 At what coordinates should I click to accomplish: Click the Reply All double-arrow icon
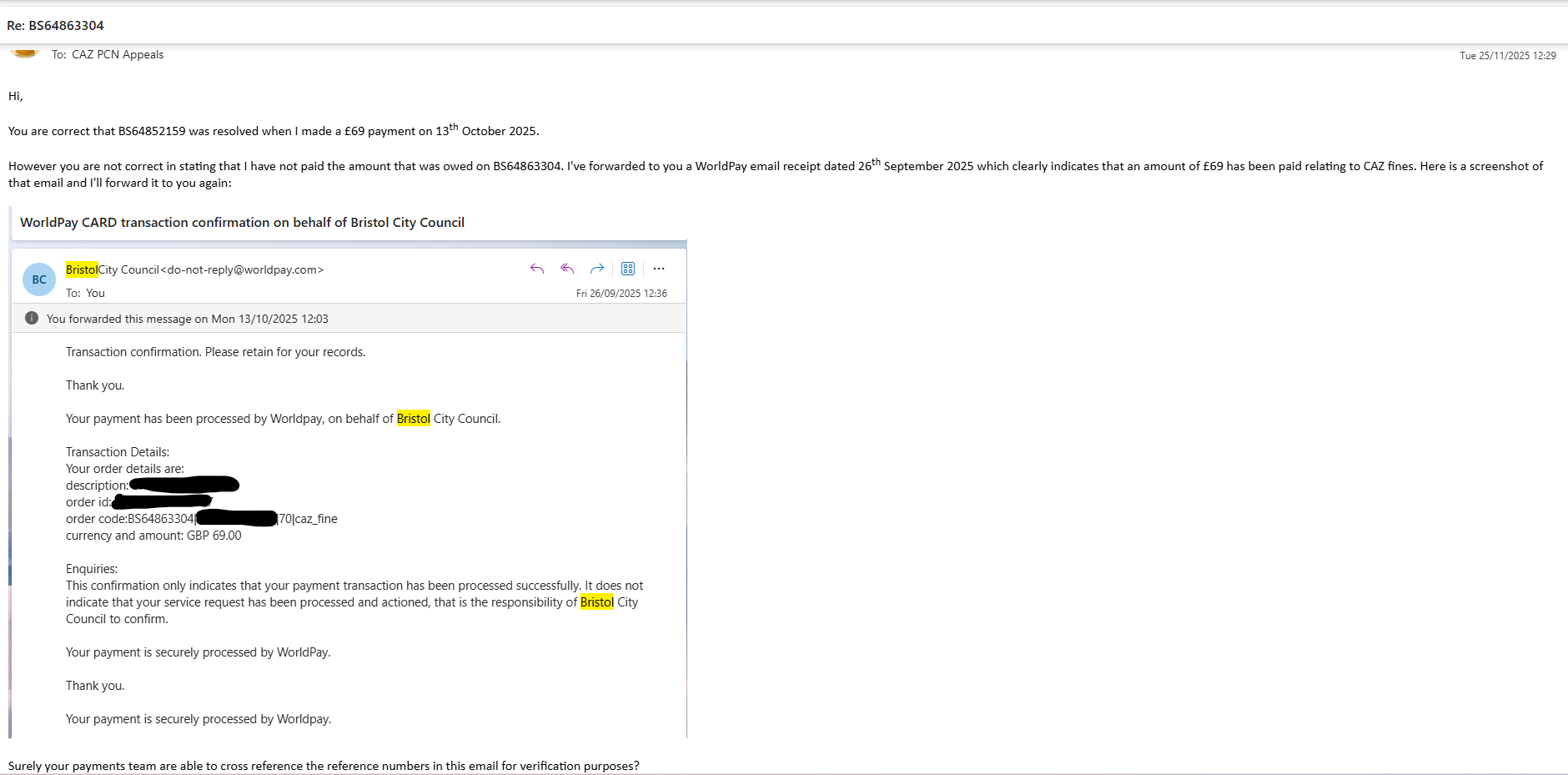pyautogui.click(x=567, y=269)
